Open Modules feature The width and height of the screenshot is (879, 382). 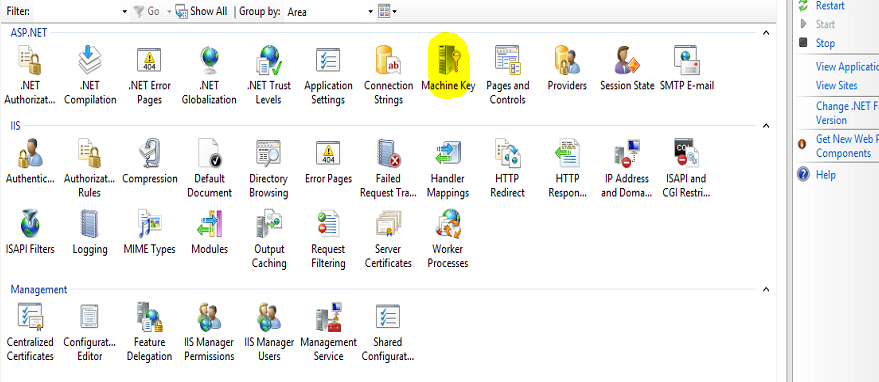(x=209, y=233)
